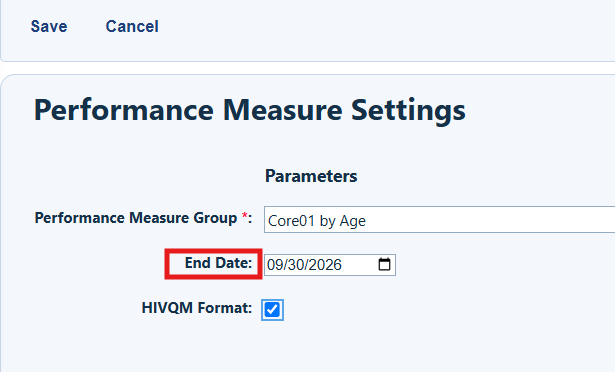Open the Performance Measure Group dropdown
This screenshot has width=615, height=372.
[439, 220]
